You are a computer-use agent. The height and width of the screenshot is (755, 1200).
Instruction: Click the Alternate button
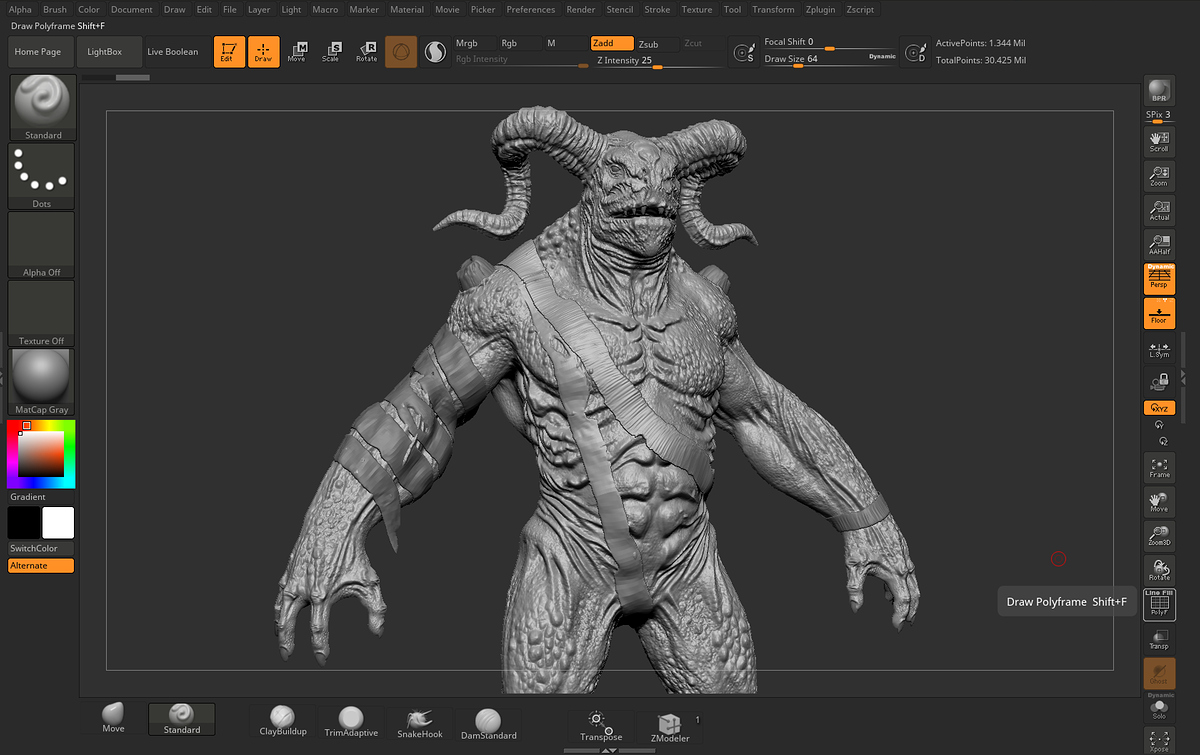click(x=41, y=566)
